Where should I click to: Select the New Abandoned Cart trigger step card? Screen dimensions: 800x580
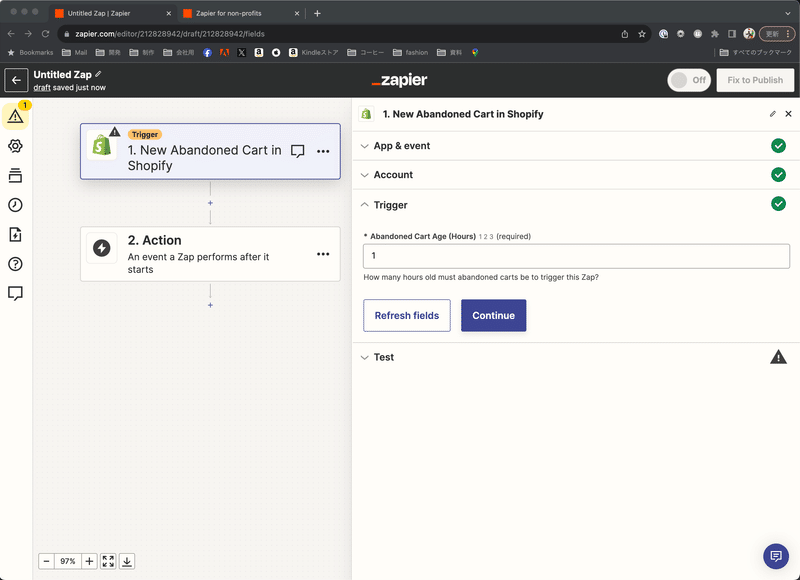point(210,151)
